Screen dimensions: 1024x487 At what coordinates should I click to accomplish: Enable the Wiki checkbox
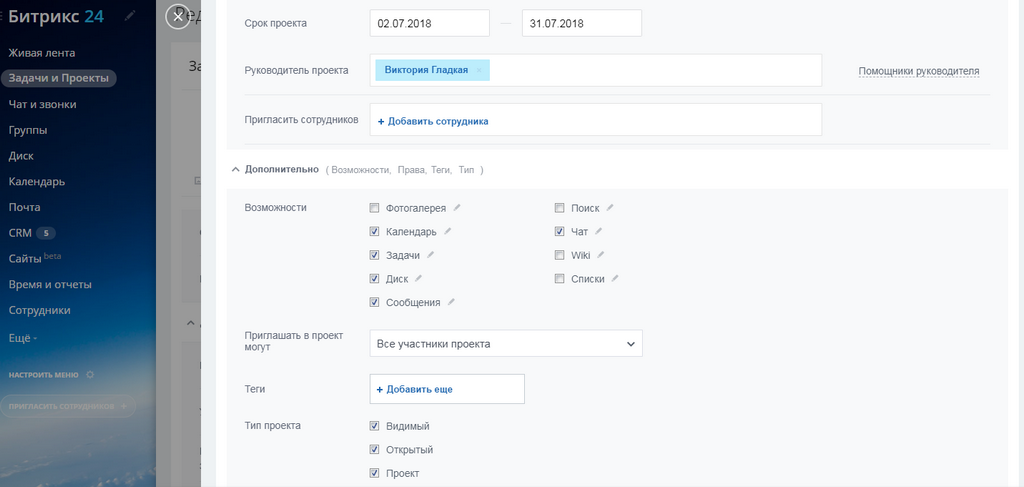tap(559, 255)
